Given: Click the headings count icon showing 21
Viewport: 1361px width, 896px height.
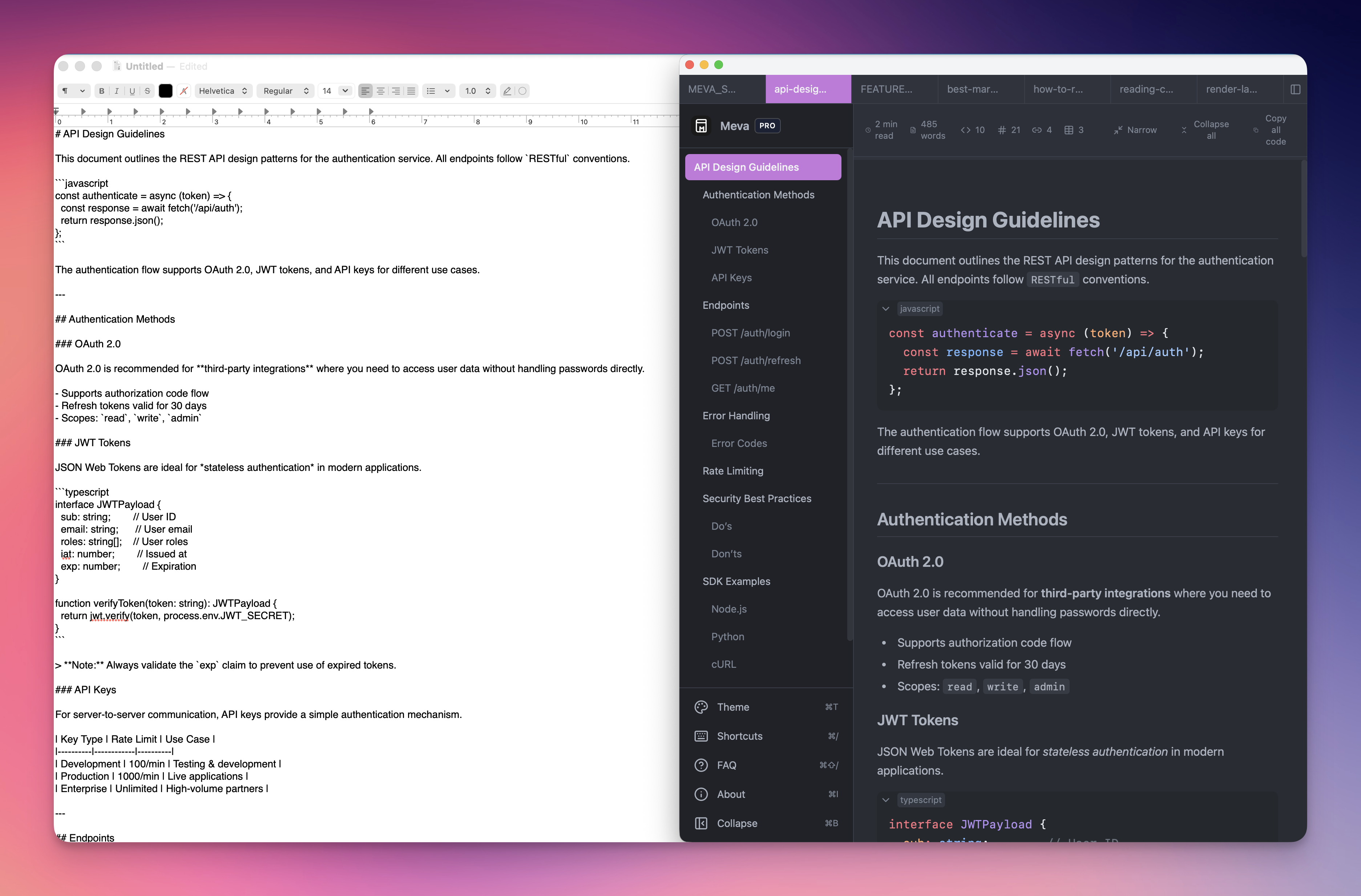Looking at the screenshot, I should [1002, 130].
